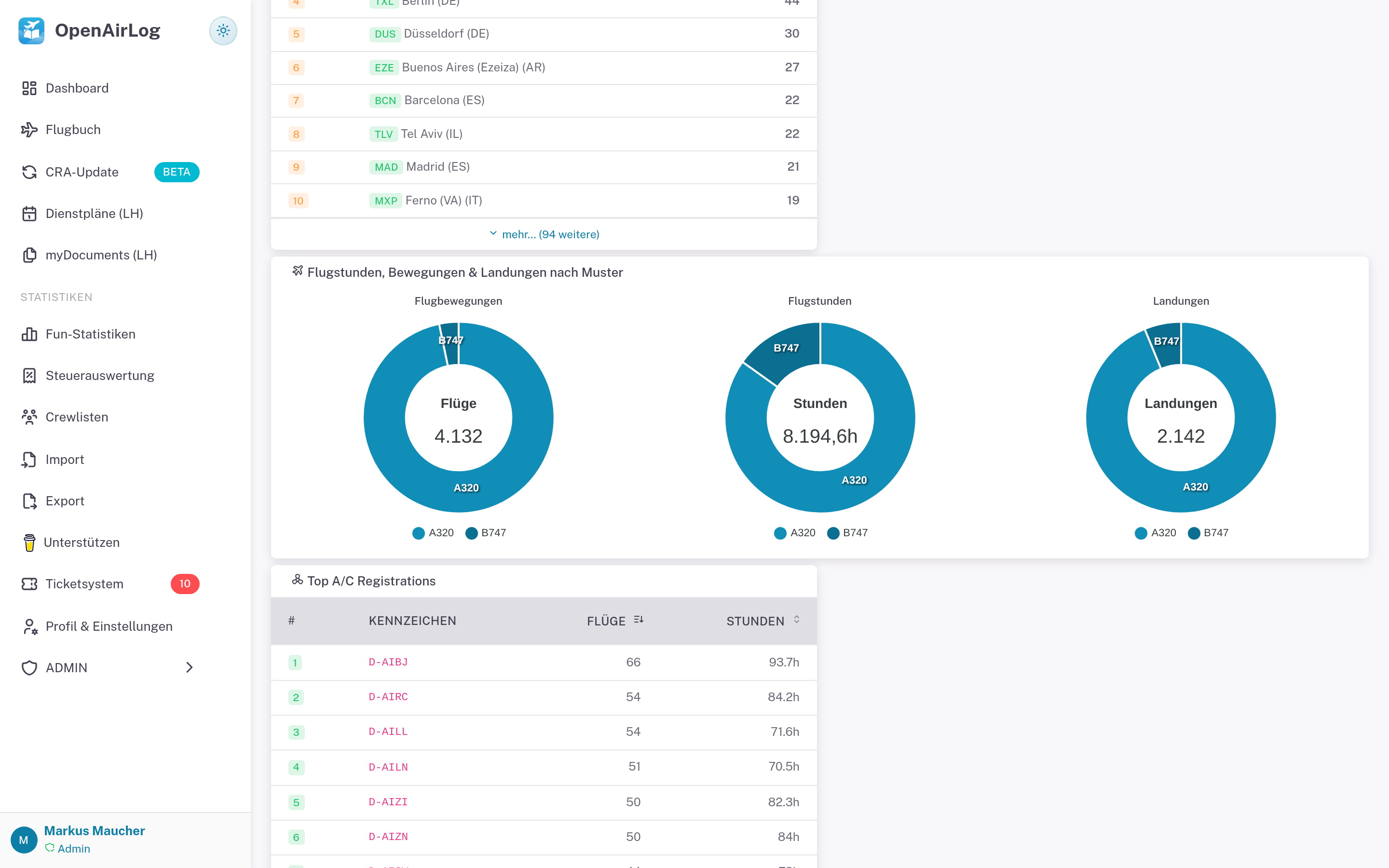Open Flugbuch via the airplane icon
The width and height of the screenshot is (1389, 868).
[29, 130]
